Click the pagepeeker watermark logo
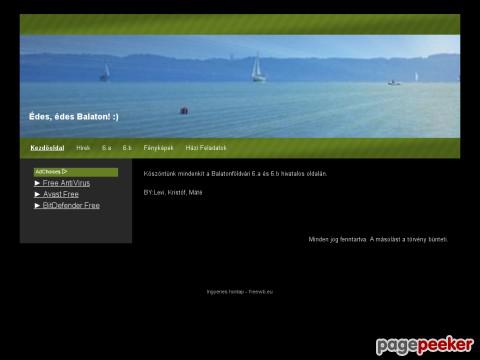The width and height of the screenshot is (480, 360). (x=425, y=346)
